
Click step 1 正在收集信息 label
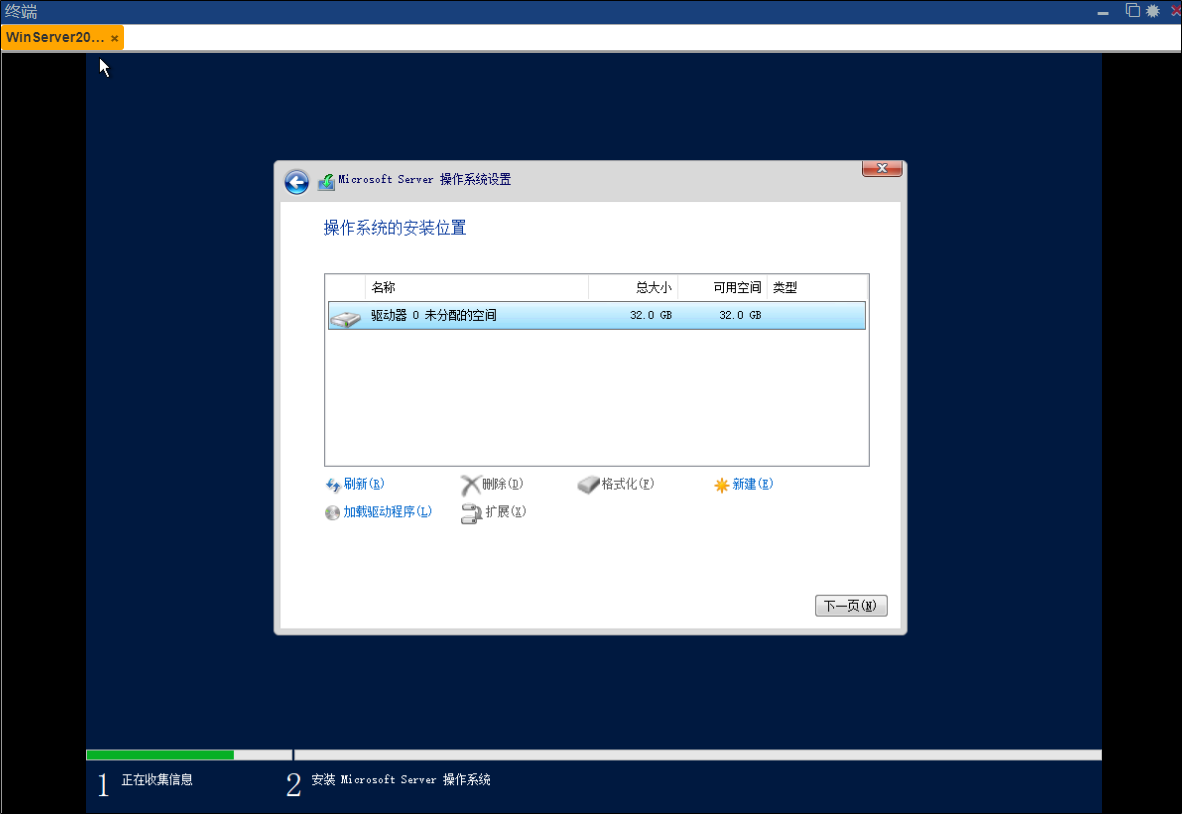click(157, 780)
